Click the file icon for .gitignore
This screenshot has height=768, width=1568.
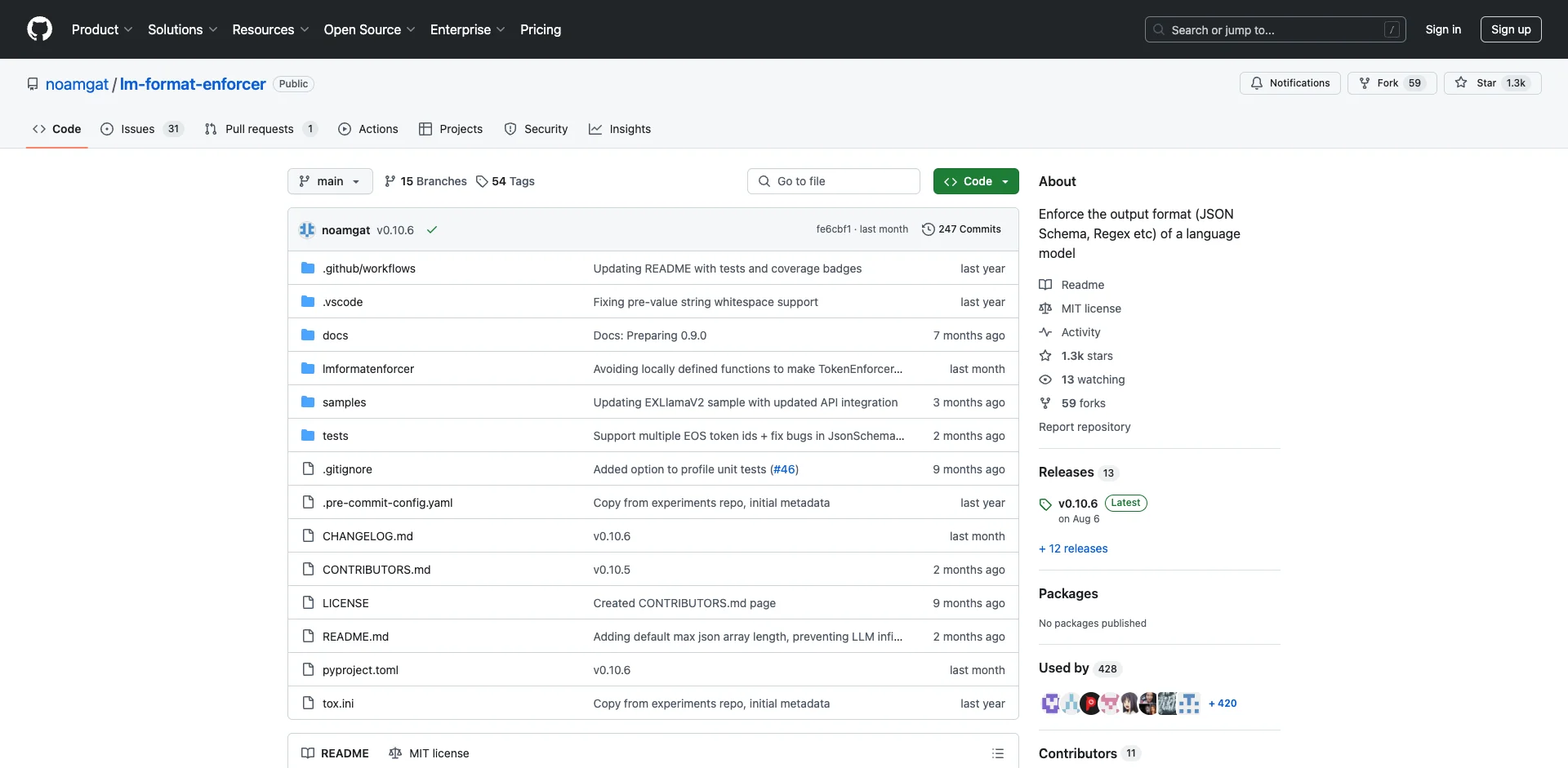coord(308,468)
